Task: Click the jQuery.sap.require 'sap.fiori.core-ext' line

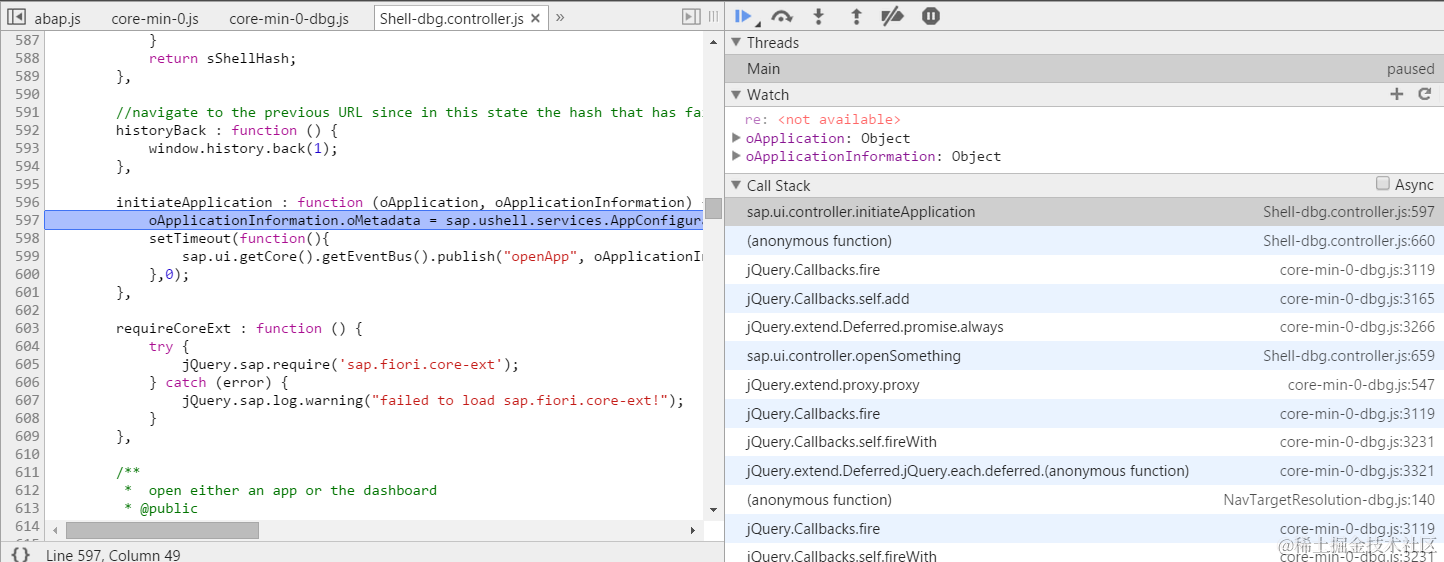Action: 350,364
